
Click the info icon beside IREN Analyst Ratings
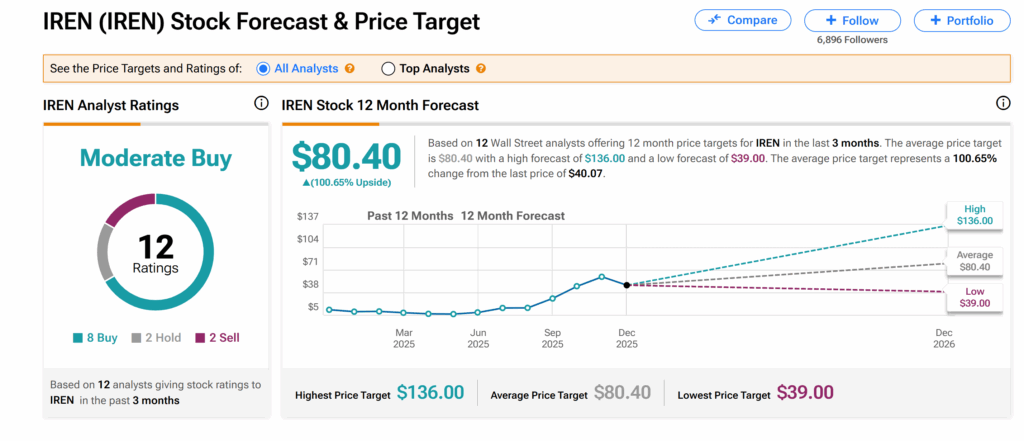pos(261,104)
